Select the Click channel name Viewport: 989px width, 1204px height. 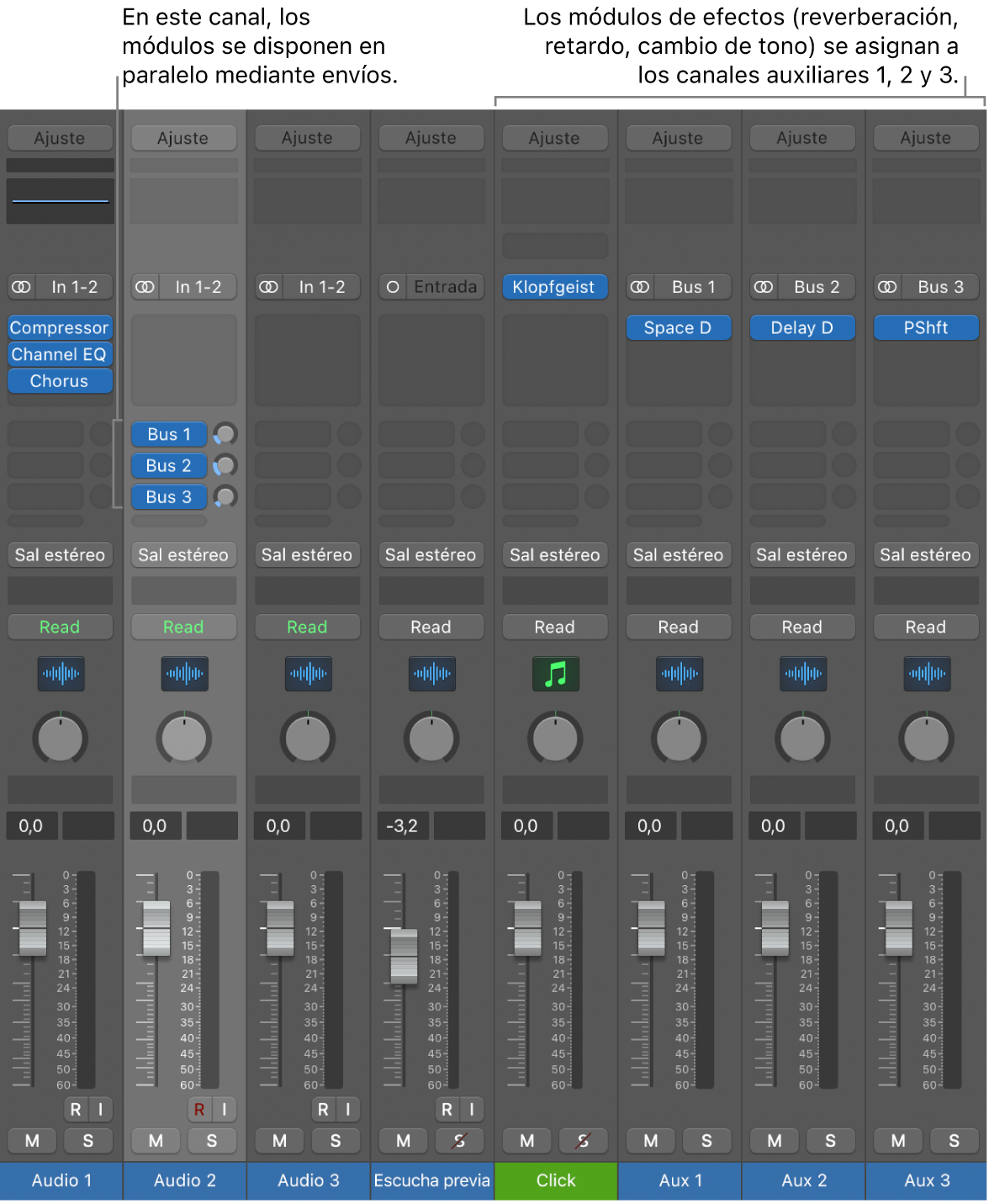pos(556,1180)
